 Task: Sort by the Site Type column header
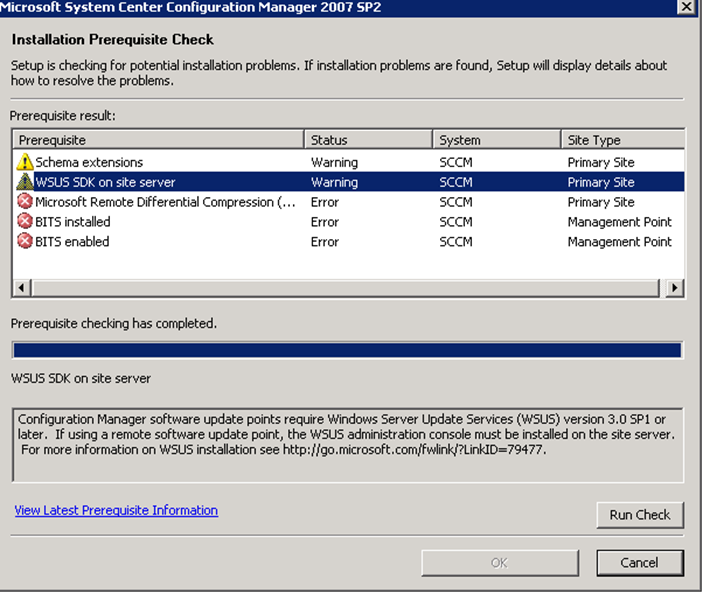(x=623, y=140)
